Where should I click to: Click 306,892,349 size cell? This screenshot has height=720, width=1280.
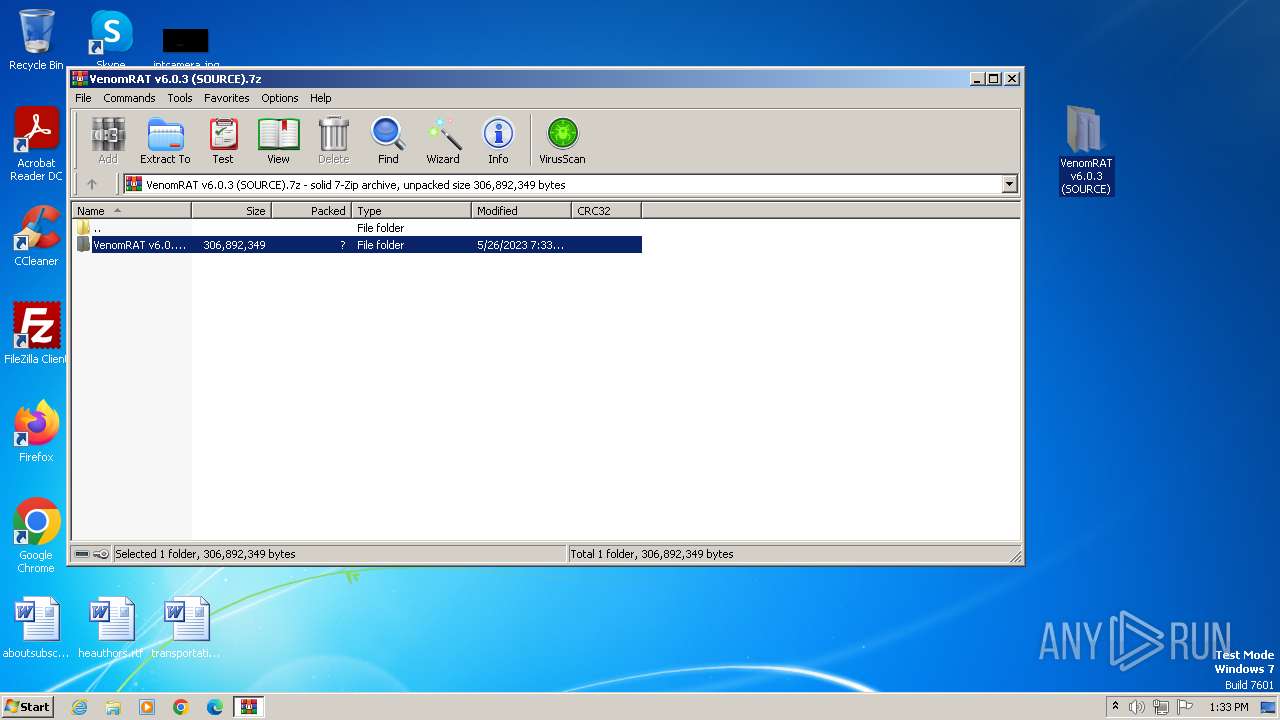click(234, 245)
